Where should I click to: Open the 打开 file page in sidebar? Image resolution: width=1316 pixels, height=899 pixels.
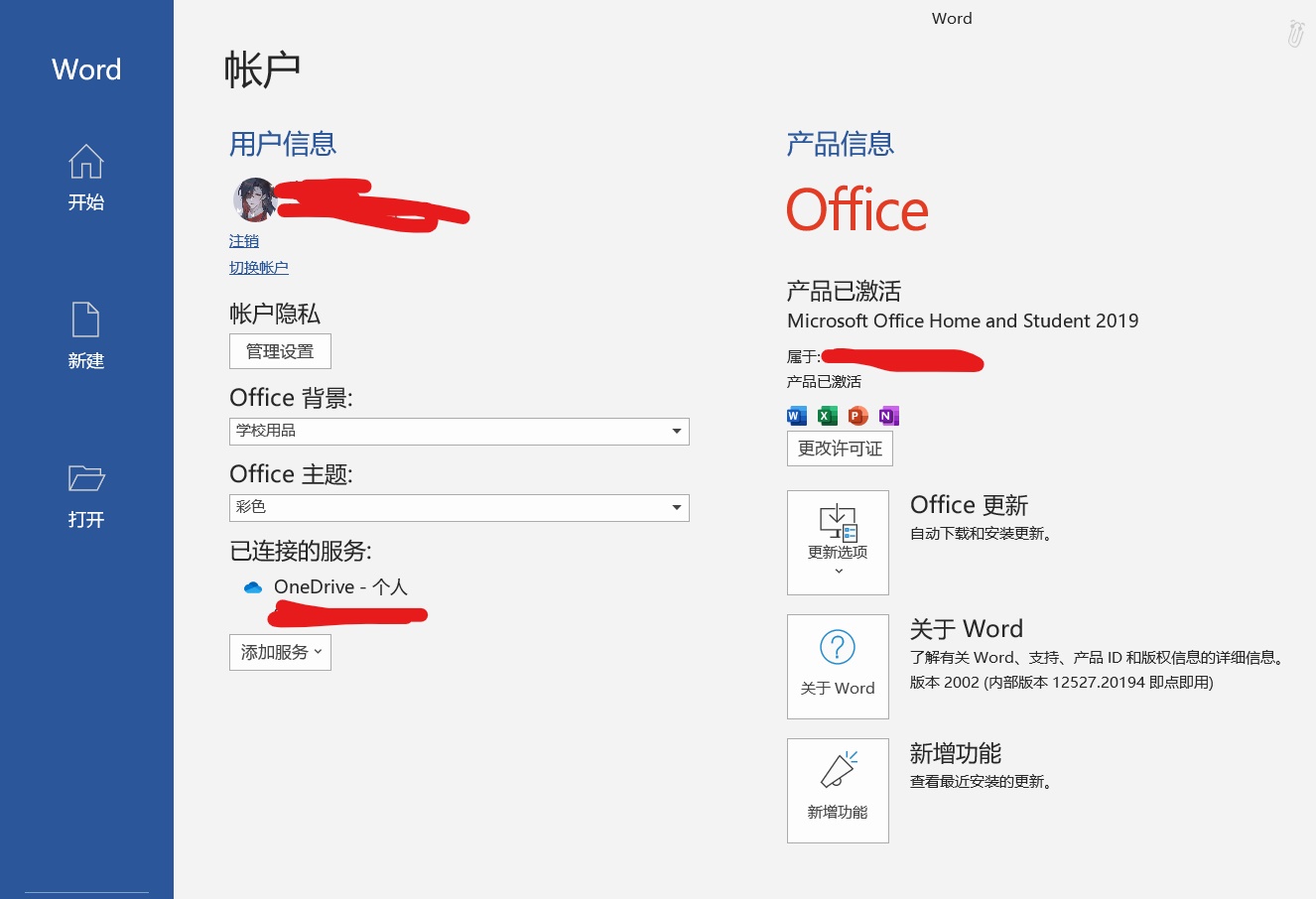[86, 495]
